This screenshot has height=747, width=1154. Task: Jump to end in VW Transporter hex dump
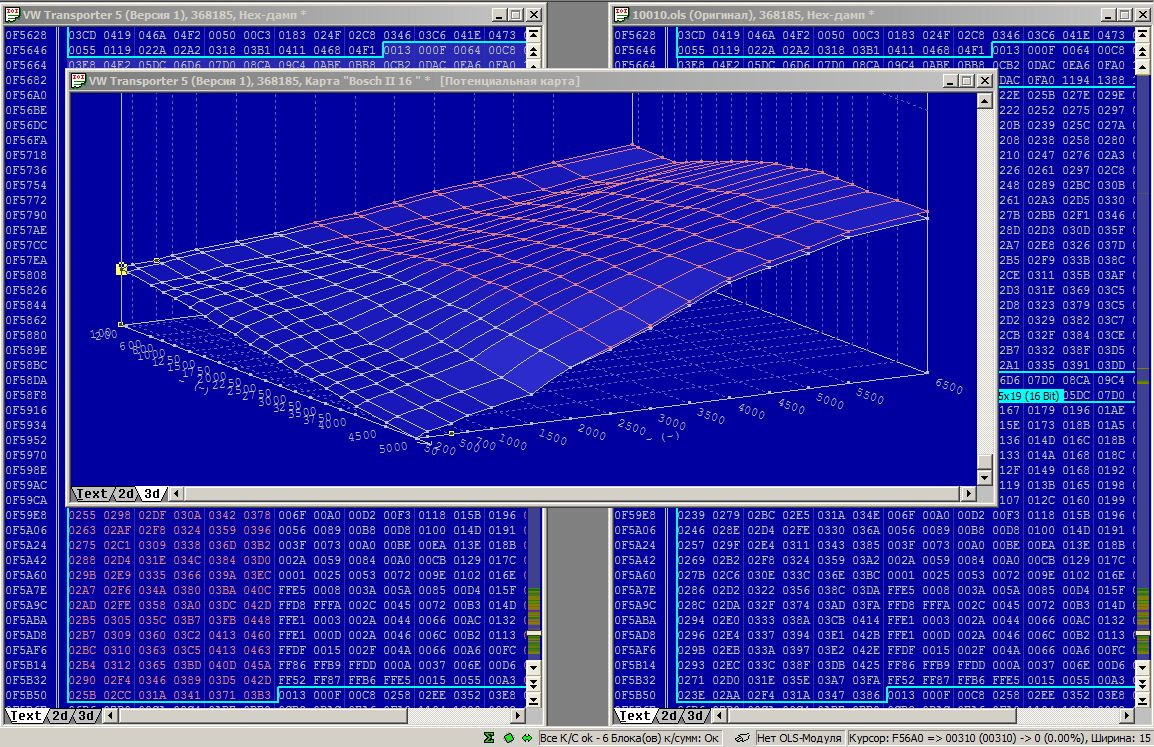click(534, 699)
